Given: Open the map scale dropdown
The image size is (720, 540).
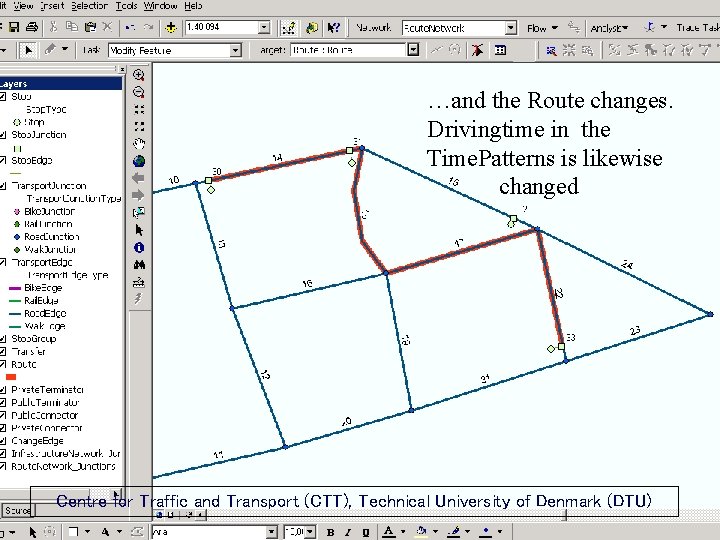Looking at the screenshot, I should tap(264, 28).
